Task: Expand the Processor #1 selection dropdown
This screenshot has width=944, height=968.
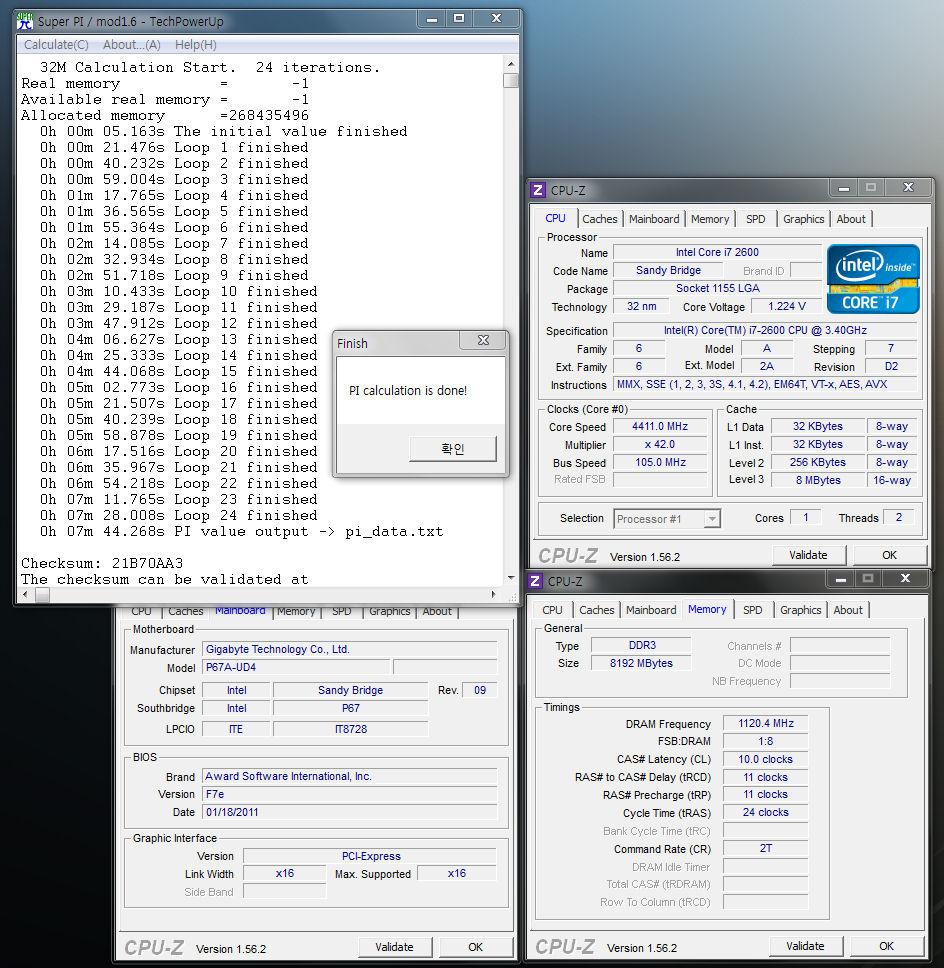Action: (x=712, y=519)
